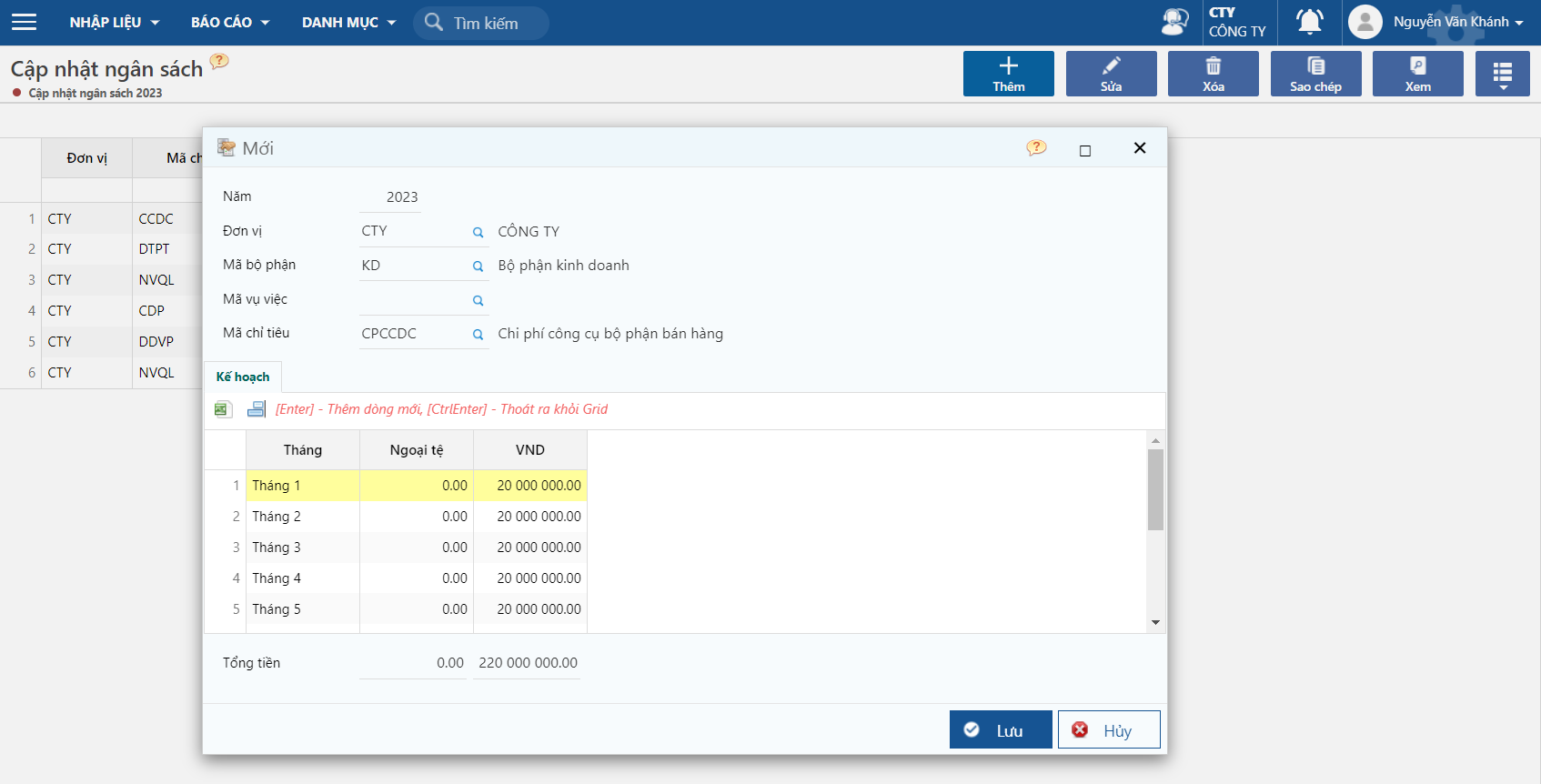Image resolution: width=1541 pixels, height=784 pixels.
Task: Click lookup icon for Đơn vị field
Action: [x=478, y=233]
